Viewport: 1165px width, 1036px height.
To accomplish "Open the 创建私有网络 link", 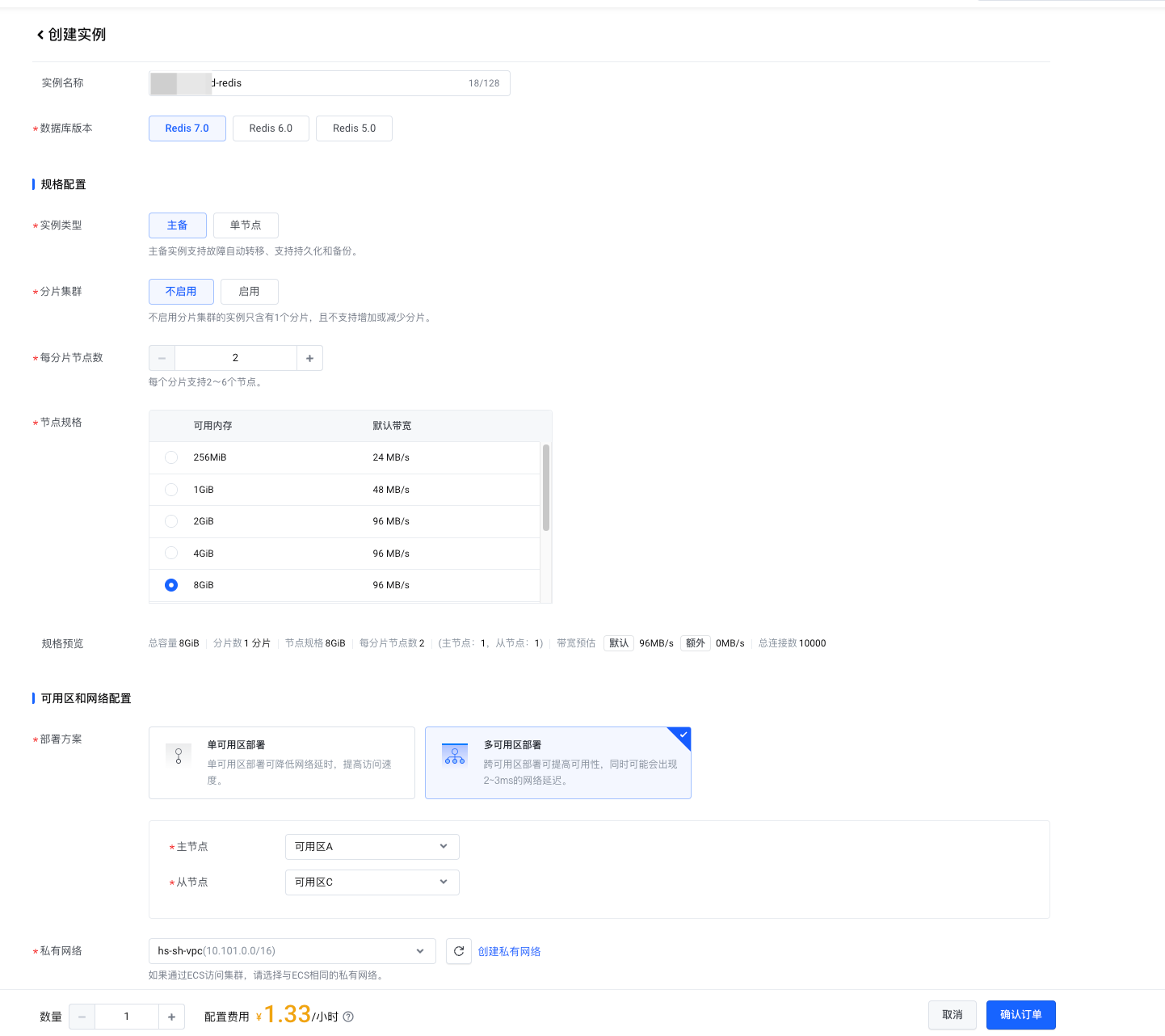I will [x=509, y=952].
